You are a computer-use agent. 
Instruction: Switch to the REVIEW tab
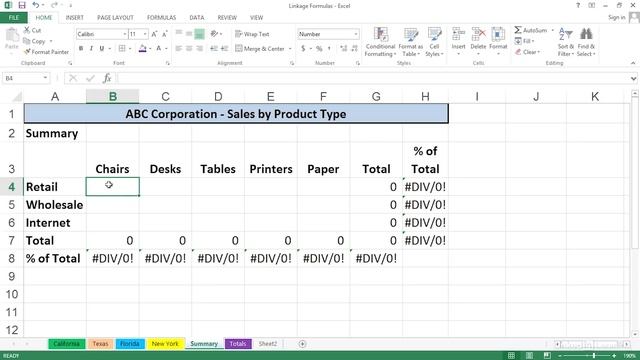click(x=227, y=18)
